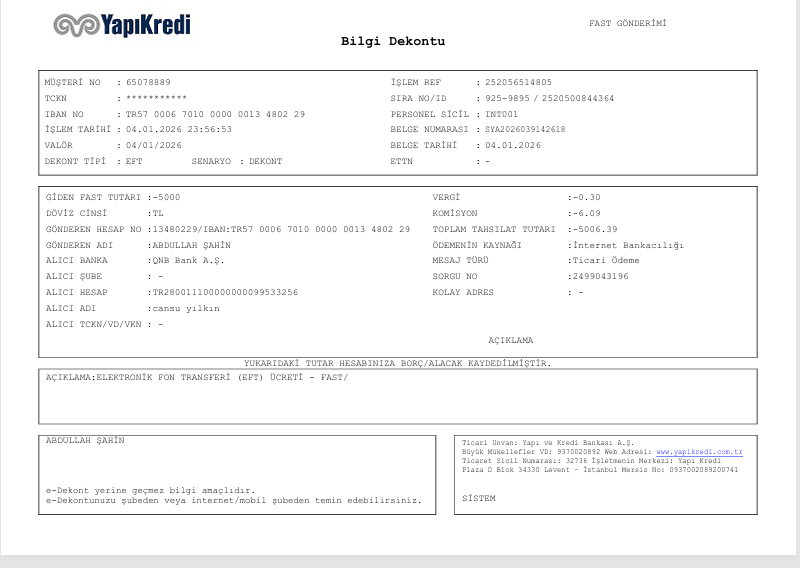Click the centered AÇIKLAMA label

pos(511,340)
